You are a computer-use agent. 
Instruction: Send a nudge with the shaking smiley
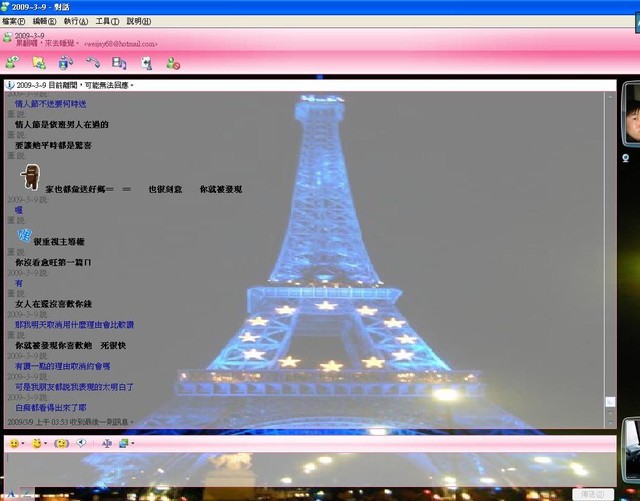point(61,443)
